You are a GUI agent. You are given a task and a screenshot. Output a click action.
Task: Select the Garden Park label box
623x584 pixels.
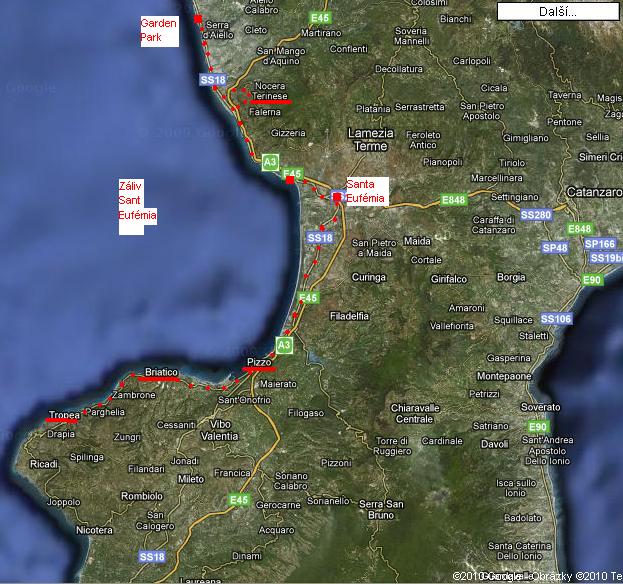(159, 30)
